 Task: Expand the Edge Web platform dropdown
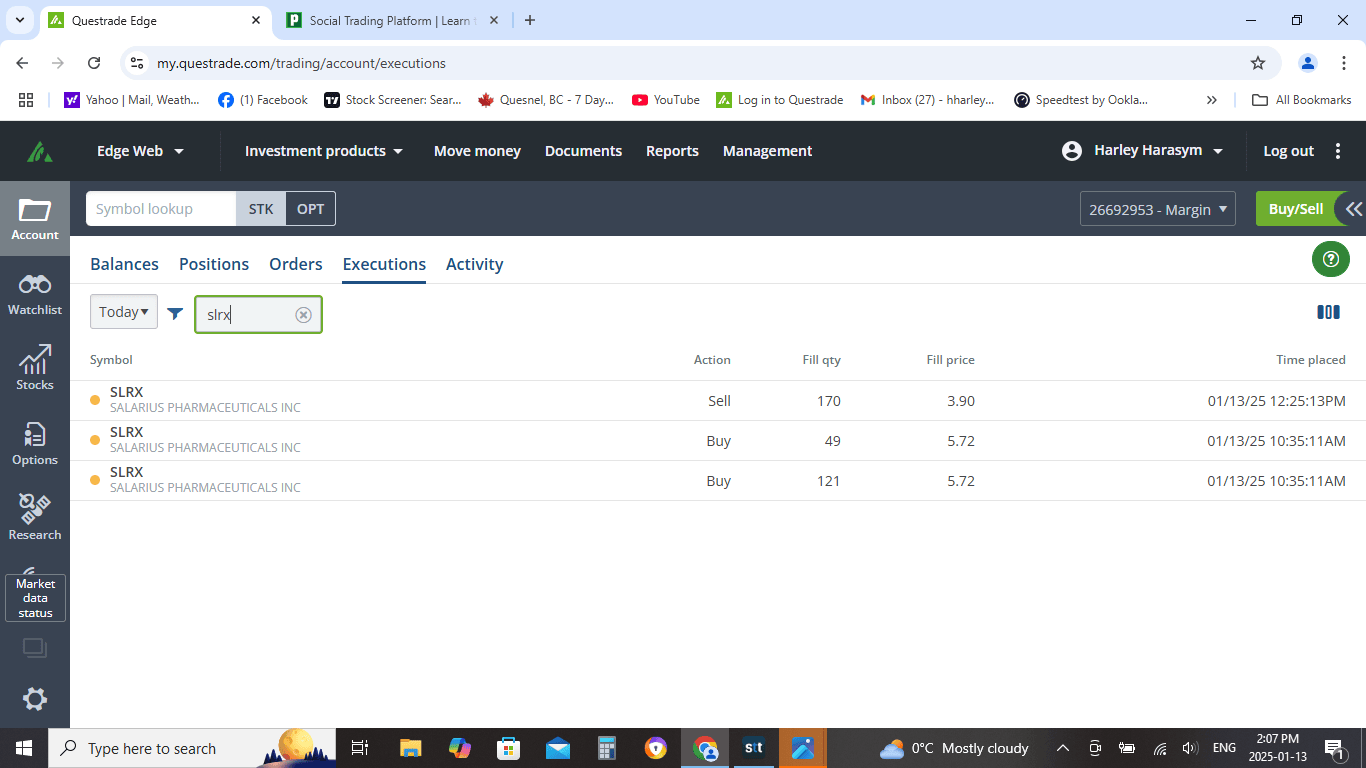[140, 151]
